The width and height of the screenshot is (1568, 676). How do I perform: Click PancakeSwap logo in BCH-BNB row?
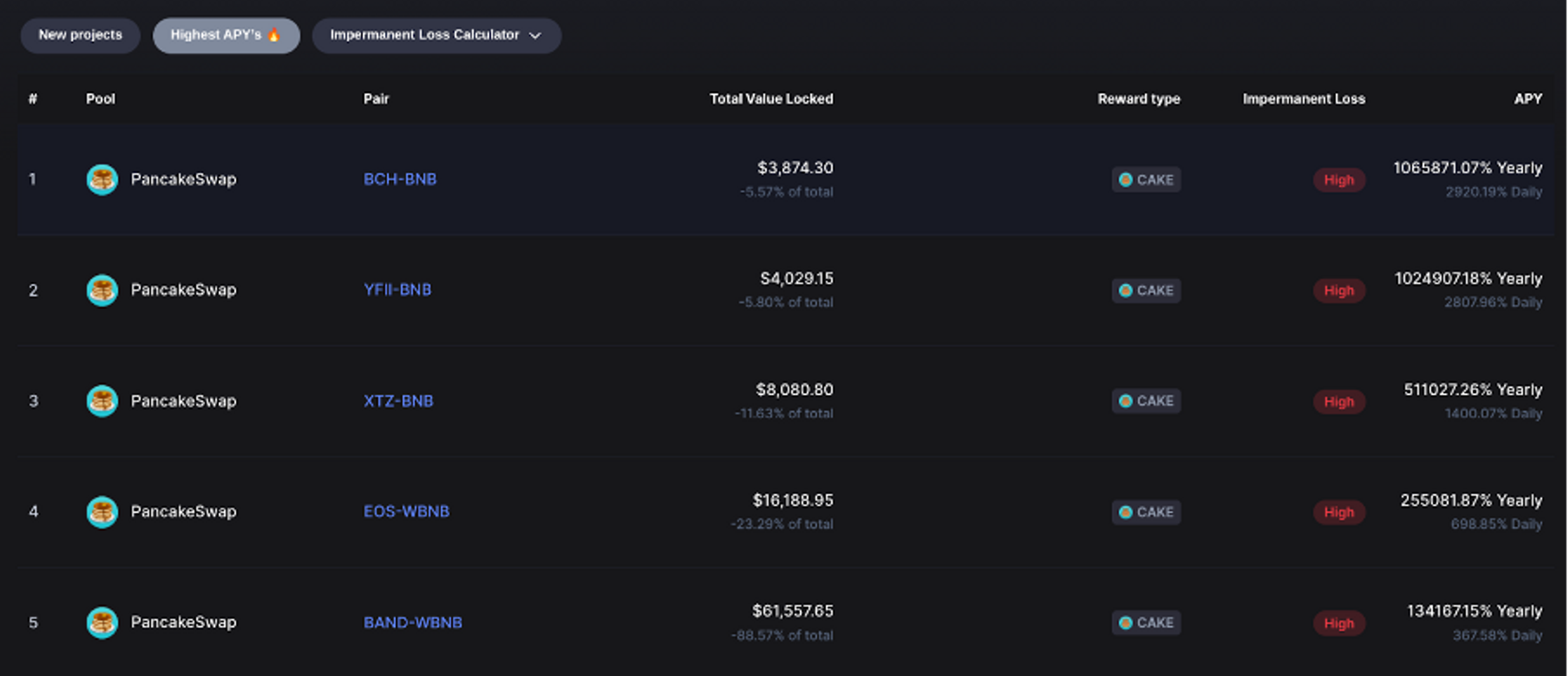point(102,180)
